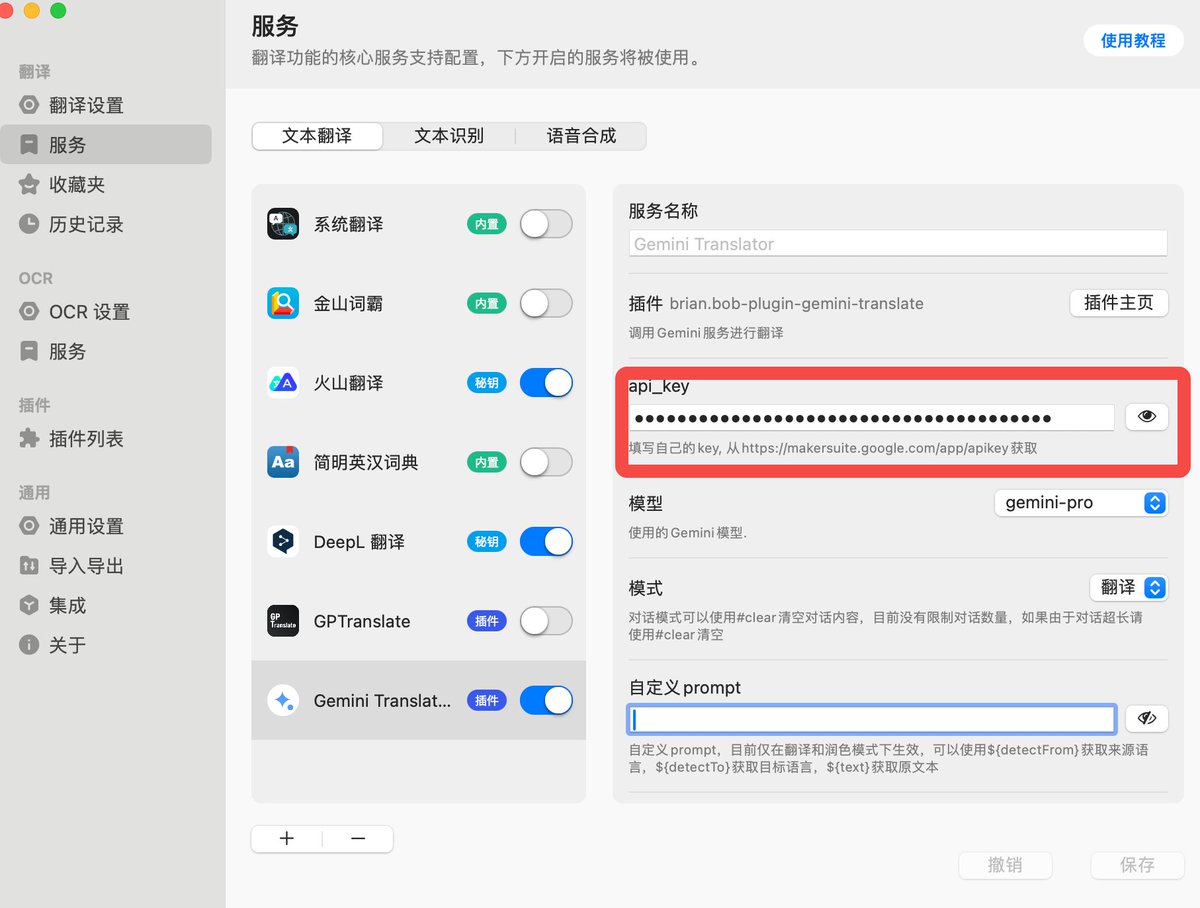
Task: Switch to the 文本识别 tab
Action: [449, 136]
